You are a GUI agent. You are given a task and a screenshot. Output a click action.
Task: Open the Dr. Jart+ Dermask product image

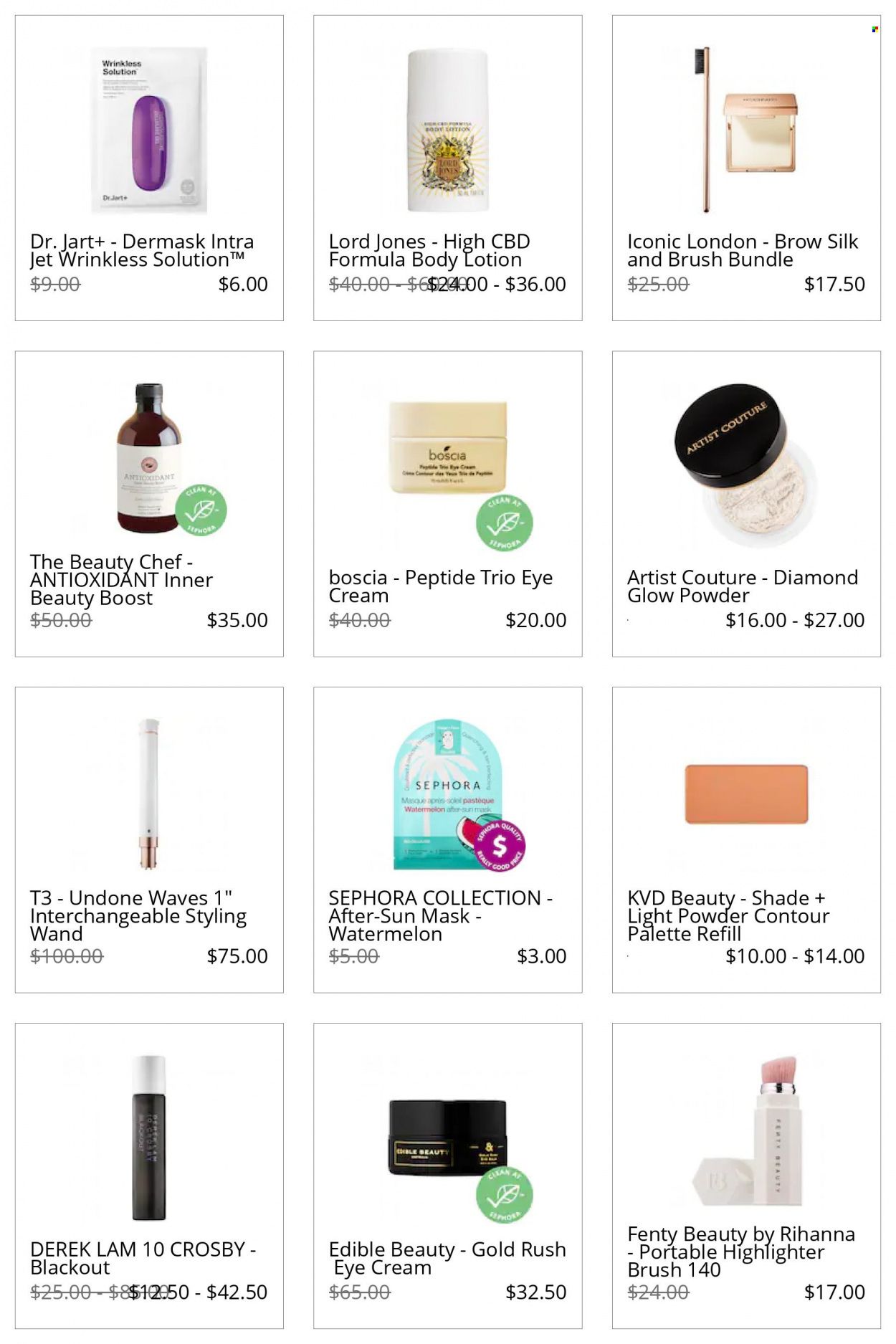coord(149,130)
